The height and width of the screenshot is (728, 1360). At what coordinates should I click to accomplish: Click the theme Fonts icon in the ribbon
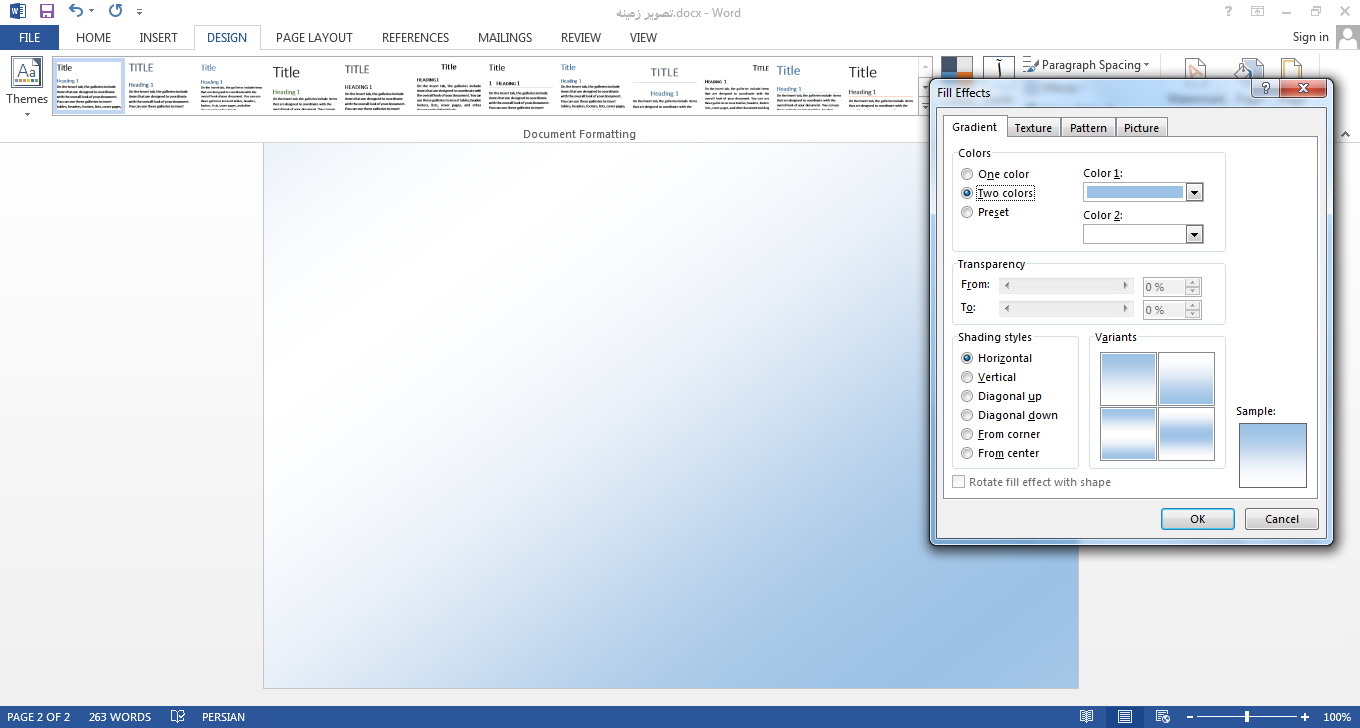tap(999, 66)
